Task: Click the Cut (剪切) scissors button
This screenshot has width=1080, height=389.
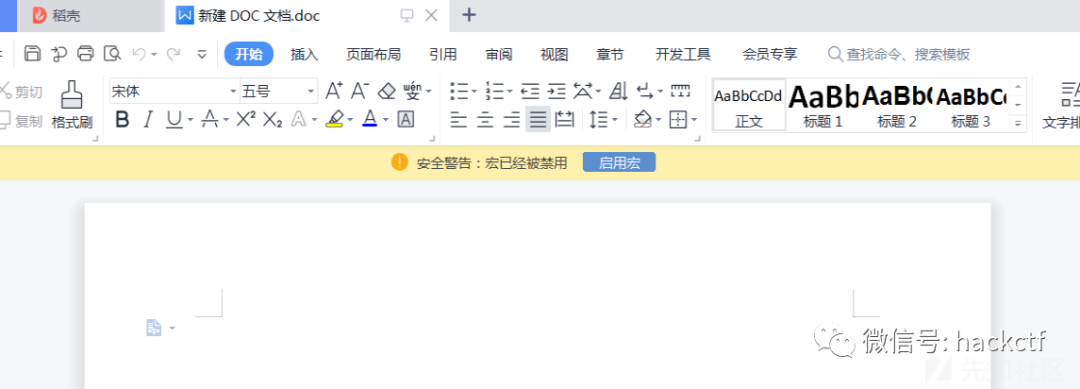Action: (21, 92)
